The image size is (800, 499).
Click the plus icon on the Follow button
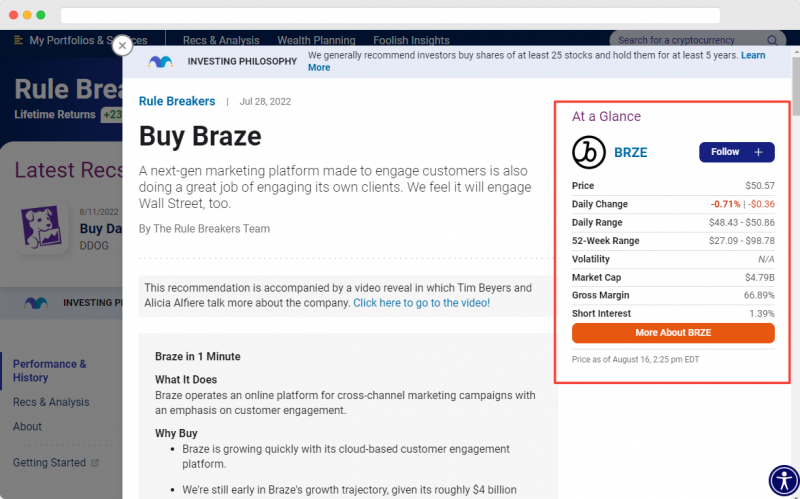point(758,152)
